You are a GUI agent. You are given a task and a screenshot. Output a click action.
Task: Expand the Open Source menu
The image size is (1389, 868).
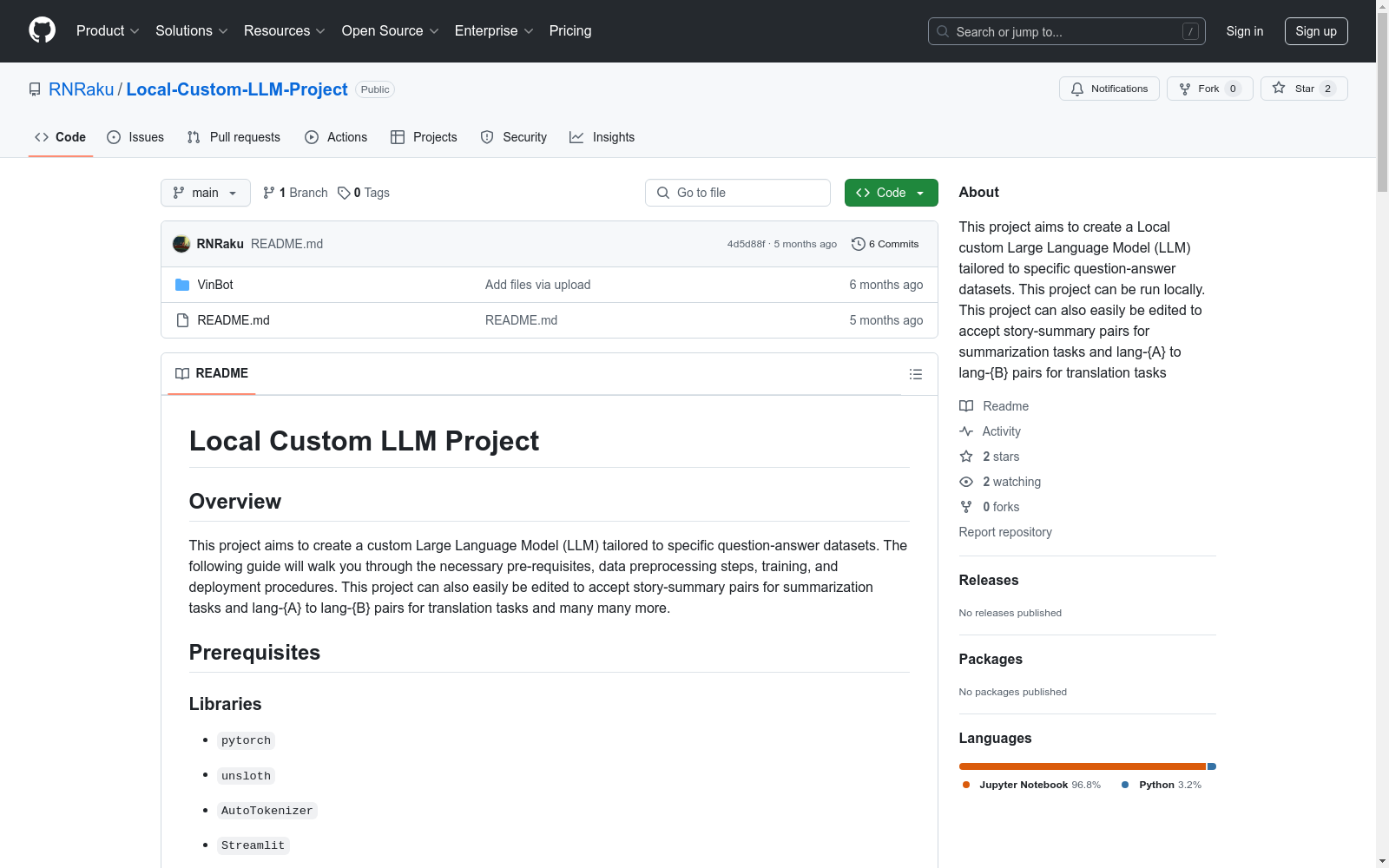(391, 31)
